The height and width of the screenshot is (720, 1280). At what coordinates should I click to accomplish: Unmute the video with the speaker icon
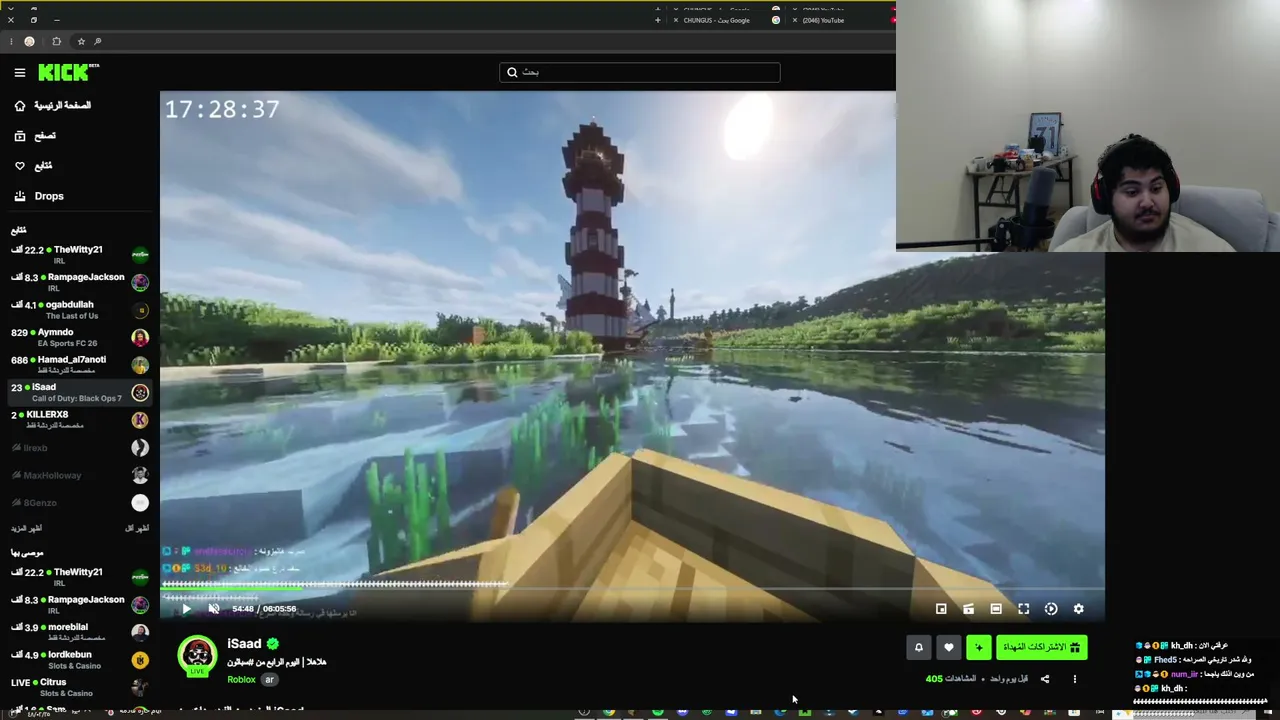213,608
